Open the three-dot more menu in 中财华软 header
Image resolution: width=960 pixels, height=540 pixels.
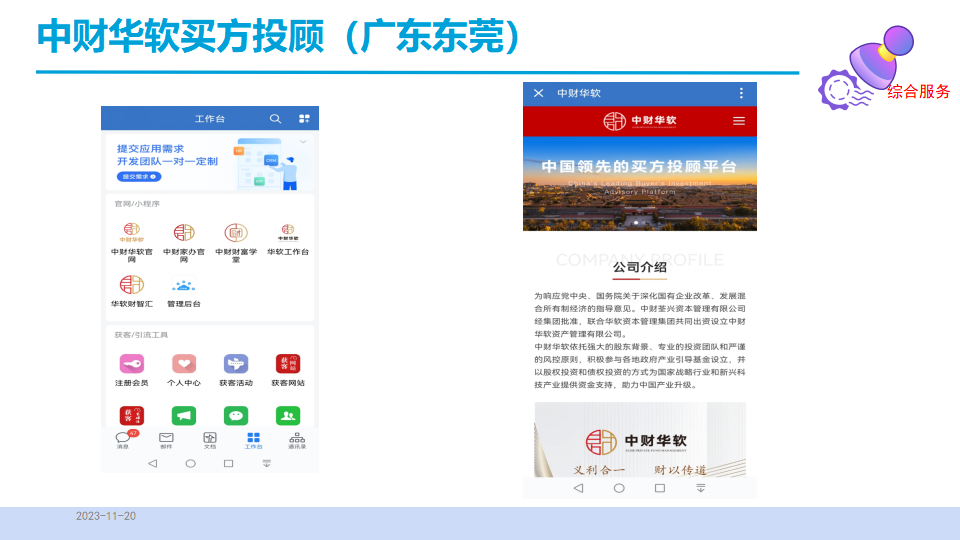coord(741,93)
